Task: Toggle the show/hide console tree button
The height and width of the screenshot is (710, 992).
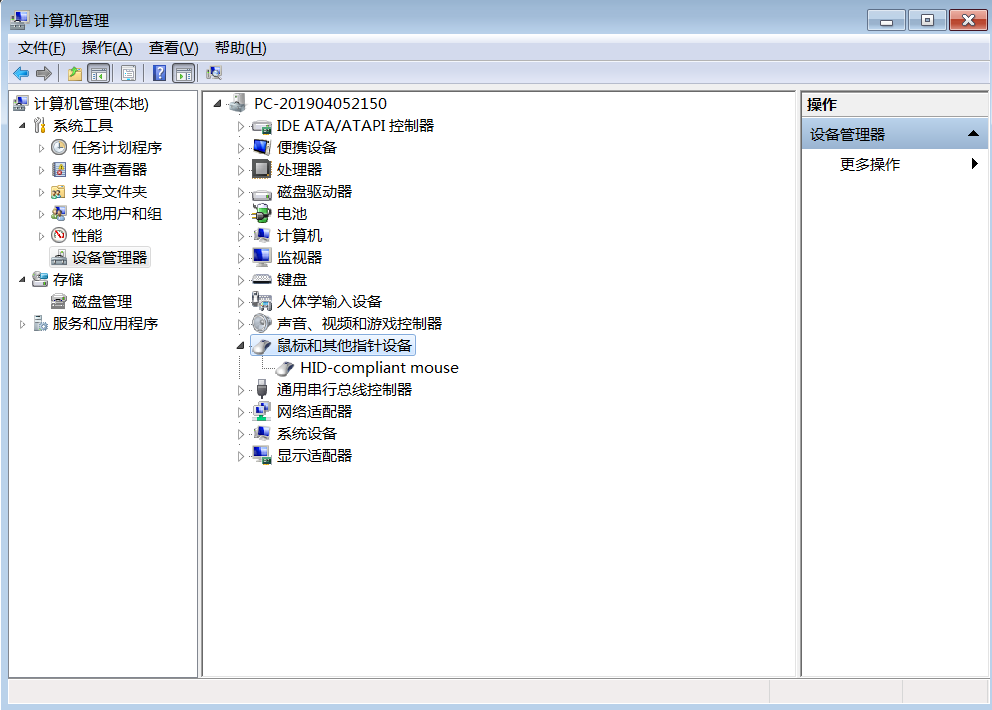Action: coord(98,73)
